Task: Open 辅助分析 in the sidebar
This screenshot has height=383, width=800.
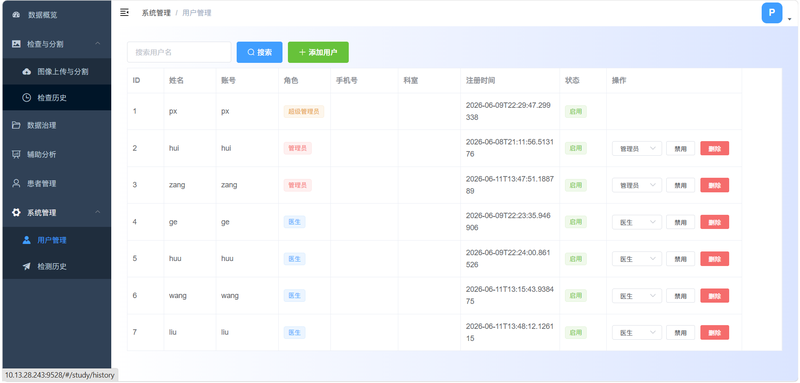Action: 57,154
